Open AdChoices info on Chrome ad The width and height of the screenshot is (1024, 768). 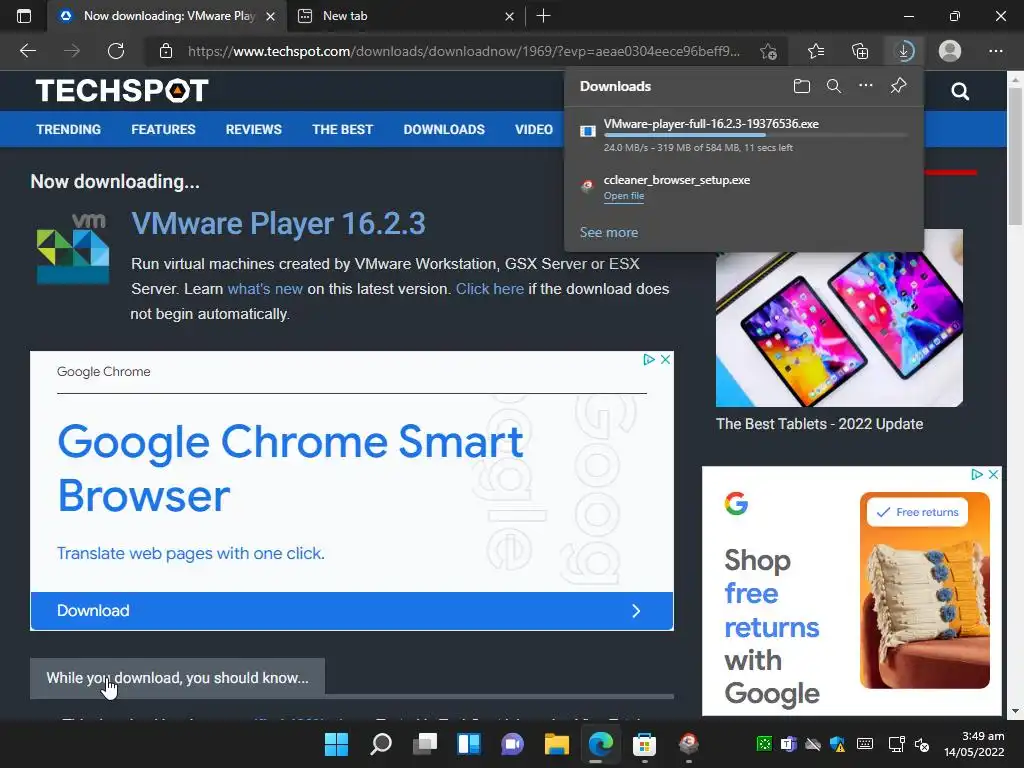[x=648, y=359]
